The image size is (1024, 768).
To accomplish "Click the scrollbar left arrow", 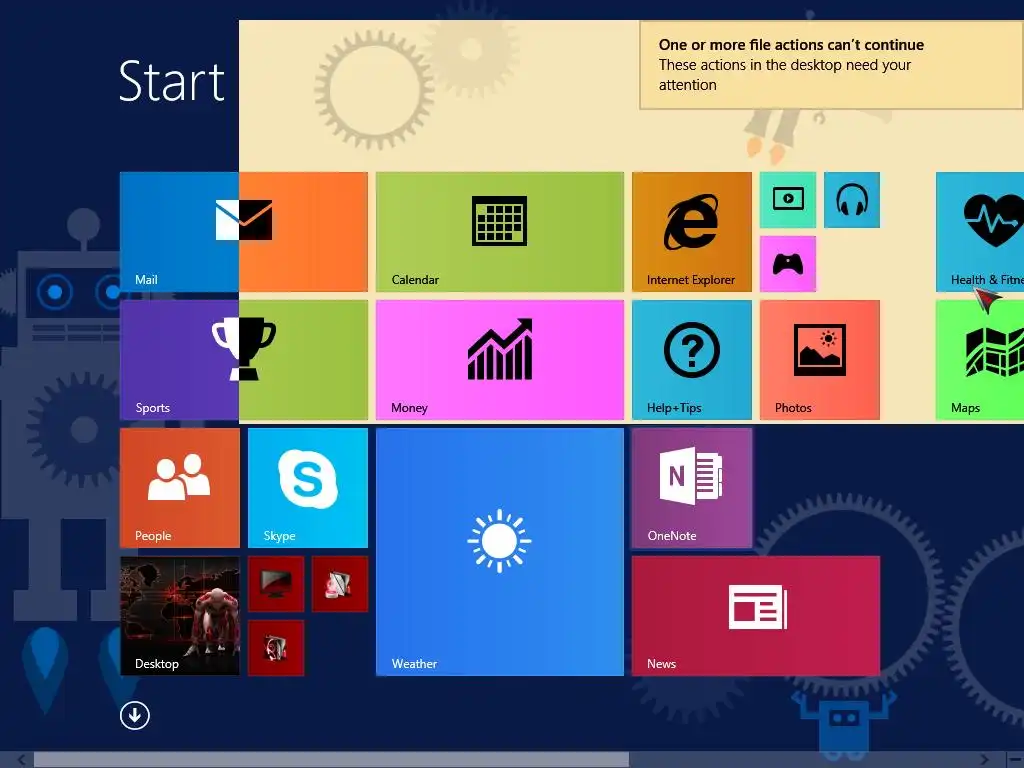I will 21,760.
